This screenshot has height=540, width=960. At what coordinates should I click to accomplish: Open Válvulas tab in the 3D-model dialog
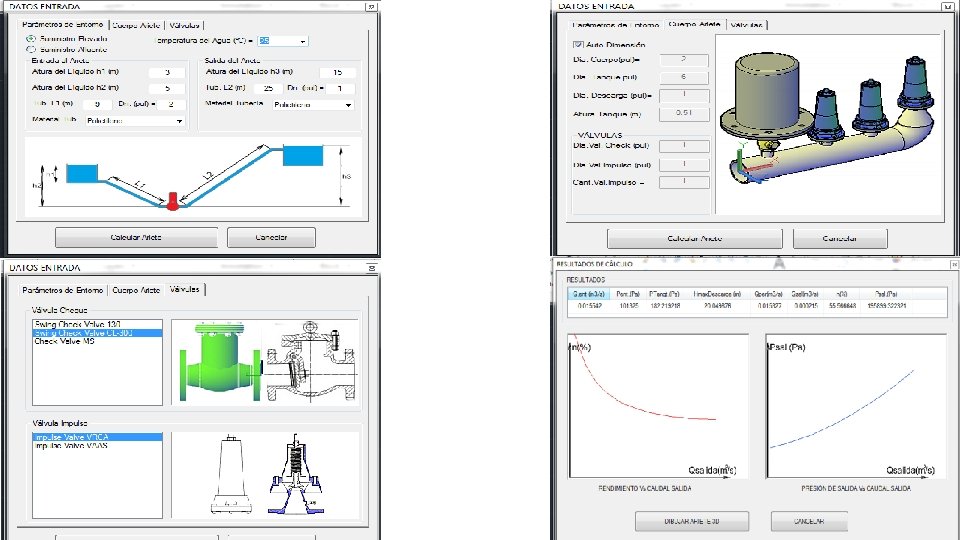pyautogui.click(x=746, y=25)
